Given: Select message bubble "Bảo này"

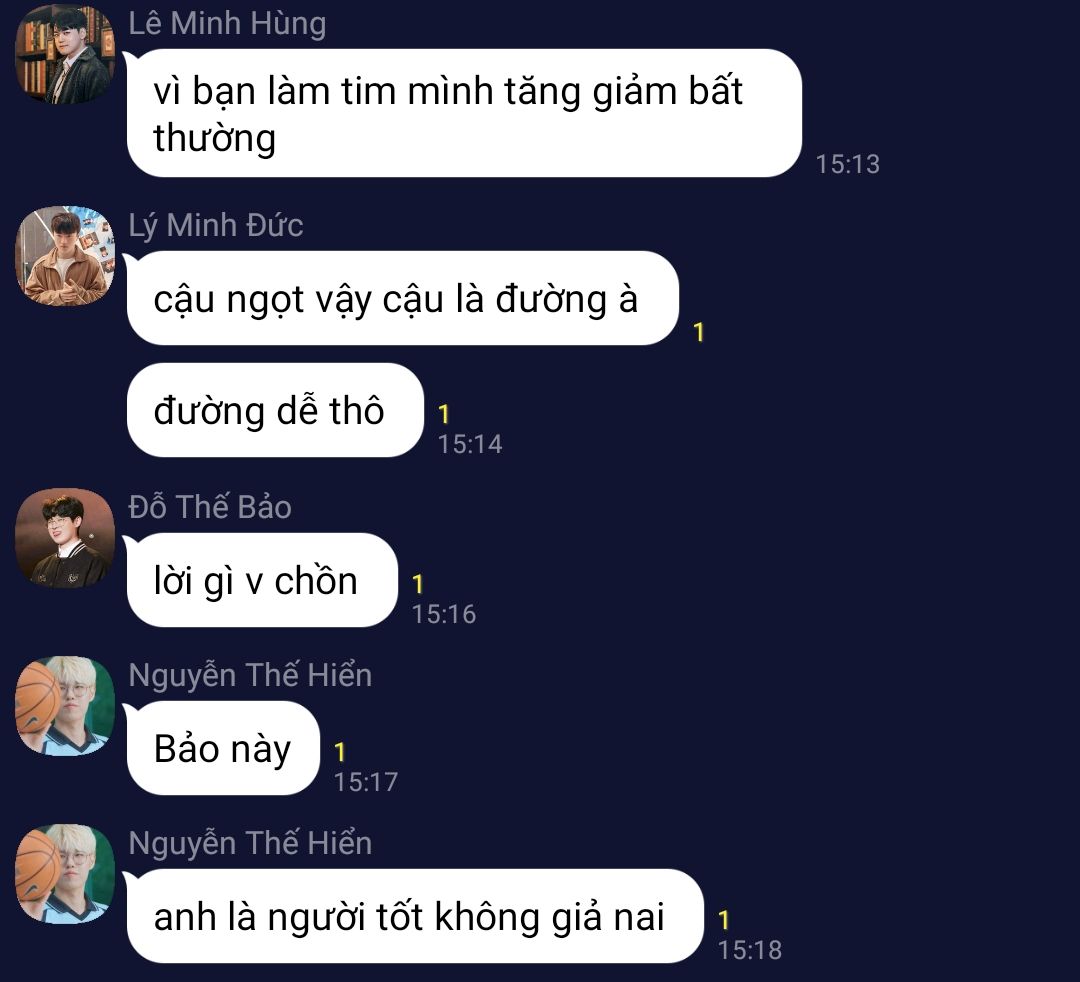Looking at the screenshot, I should click(222, 748).
